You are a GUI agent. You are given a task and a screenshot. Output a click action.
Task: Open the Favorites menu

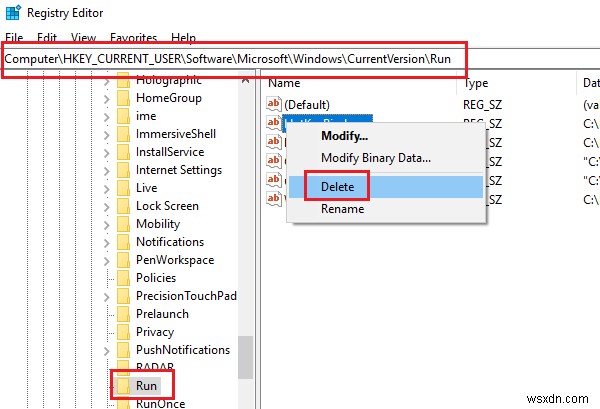pyautogui.click(x=133, y=37)
